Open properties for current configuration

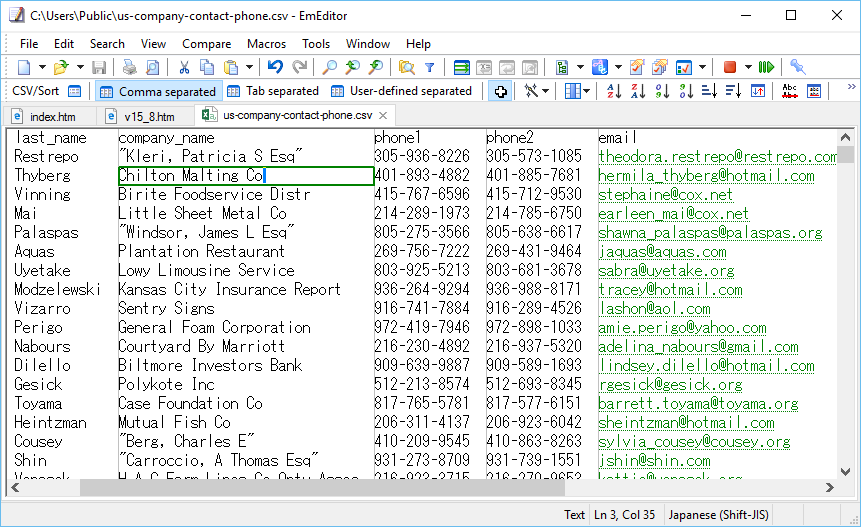[637, 68]
